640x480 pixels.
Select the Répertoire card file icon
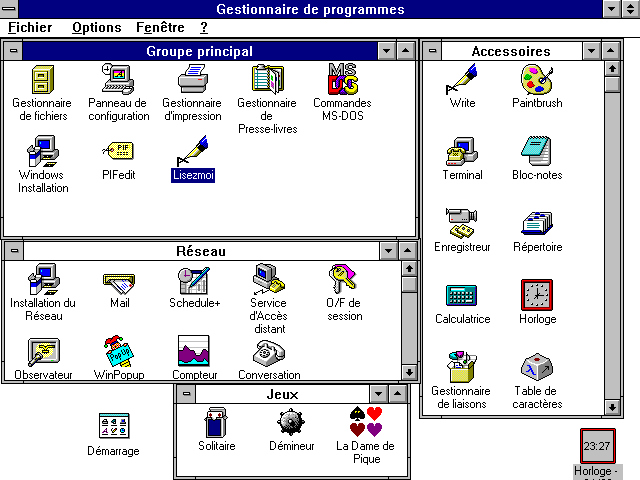click(x=537, y=223)
